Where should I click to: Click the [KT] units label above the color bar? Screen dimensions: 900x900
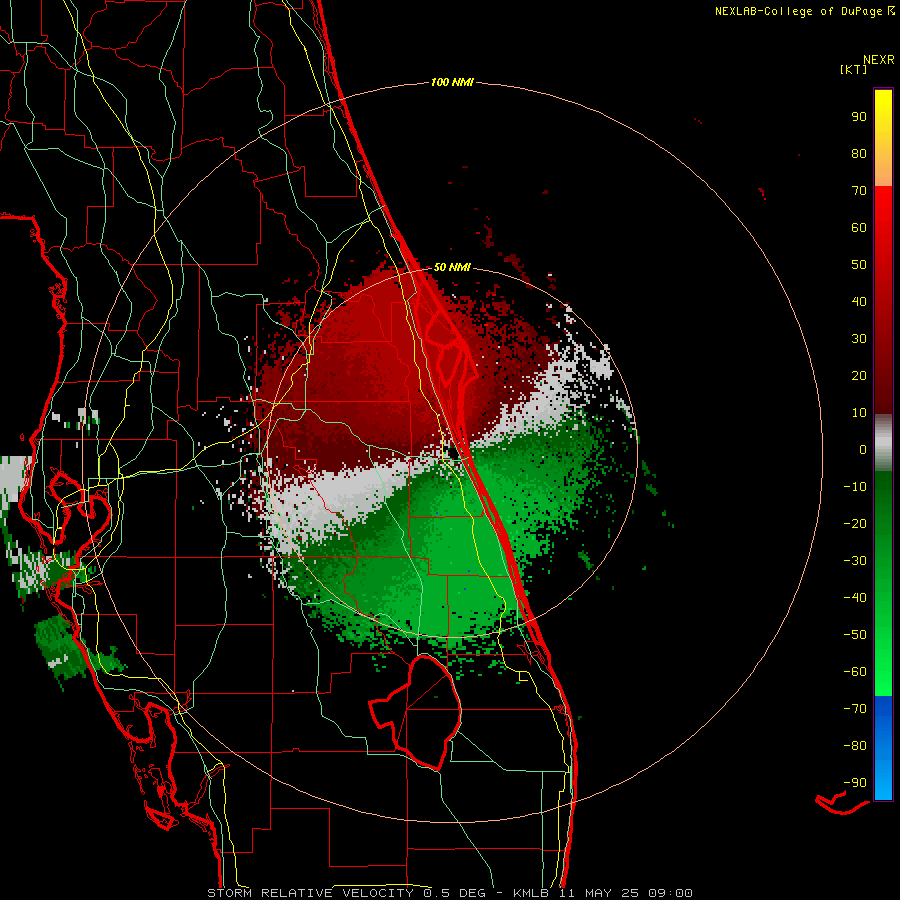[853, 69]
